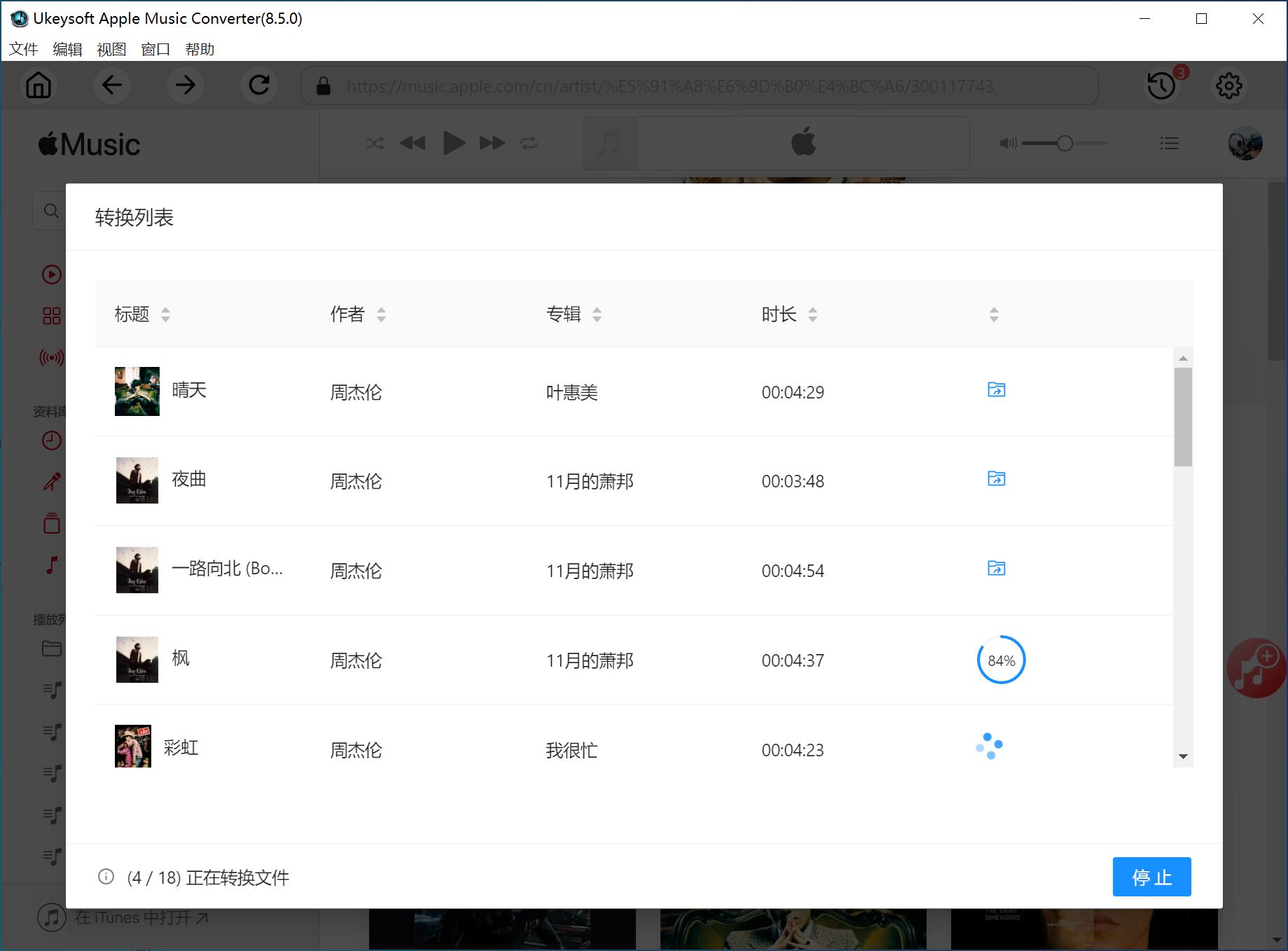
Task: Open output folder for 一路向北
Action: click(996, 568)
